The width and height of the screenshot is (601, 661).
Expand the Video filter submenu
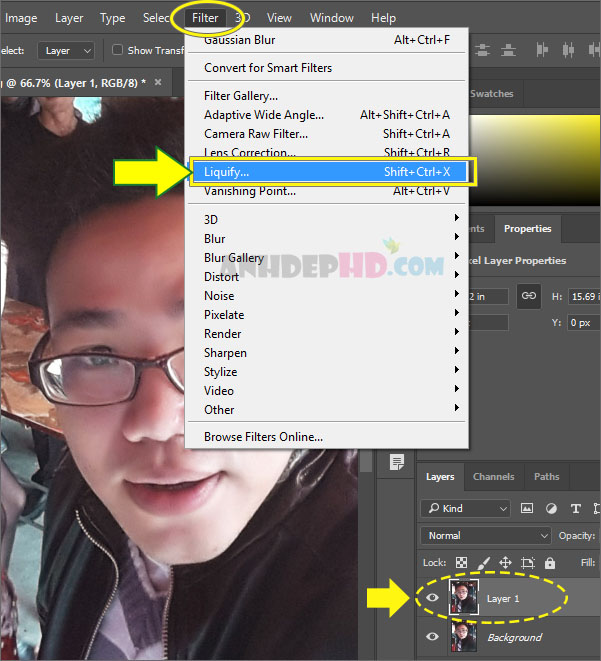click(327, 390)
